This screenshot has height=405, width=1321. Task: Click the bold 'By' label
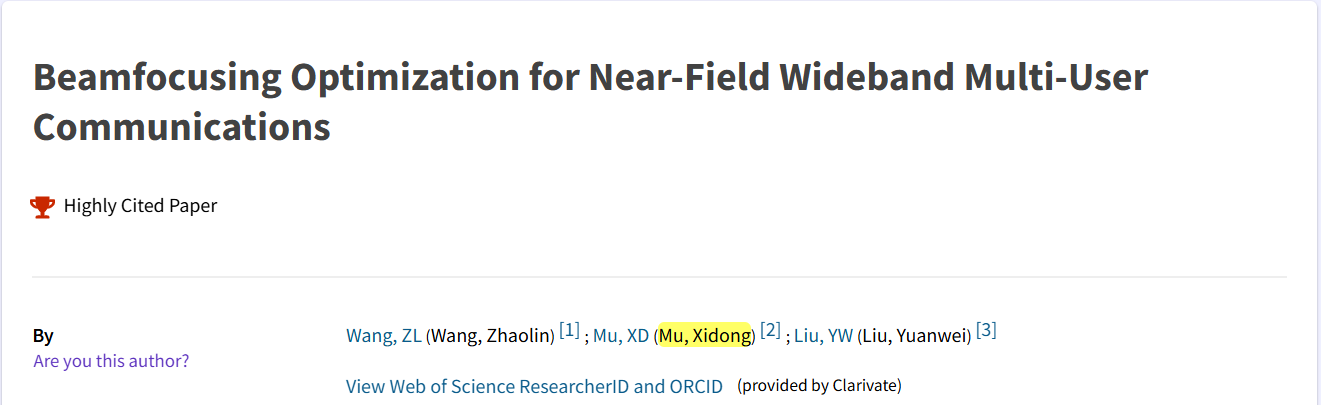pyautogui.click(x=43, y=336)
